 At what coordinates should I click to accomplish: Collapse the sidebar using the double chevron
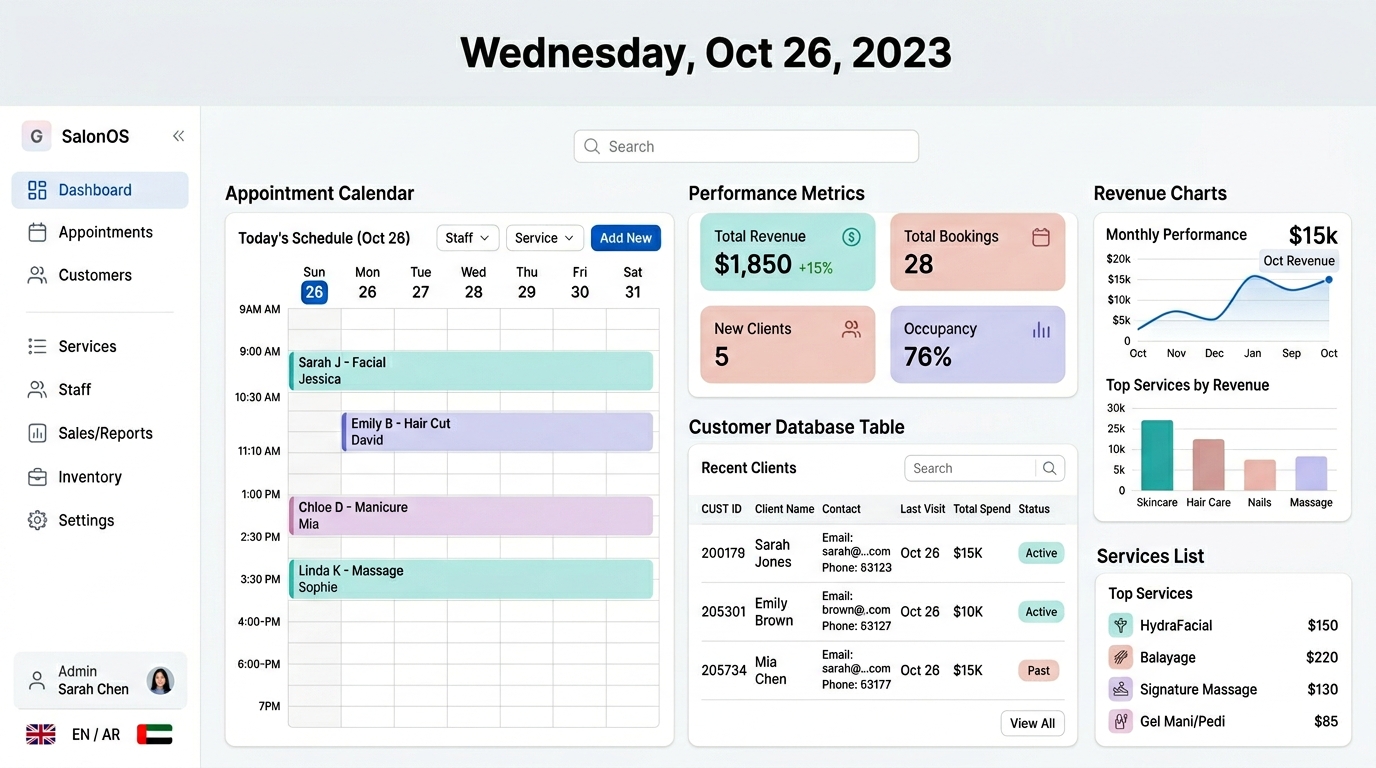point(178,135)
